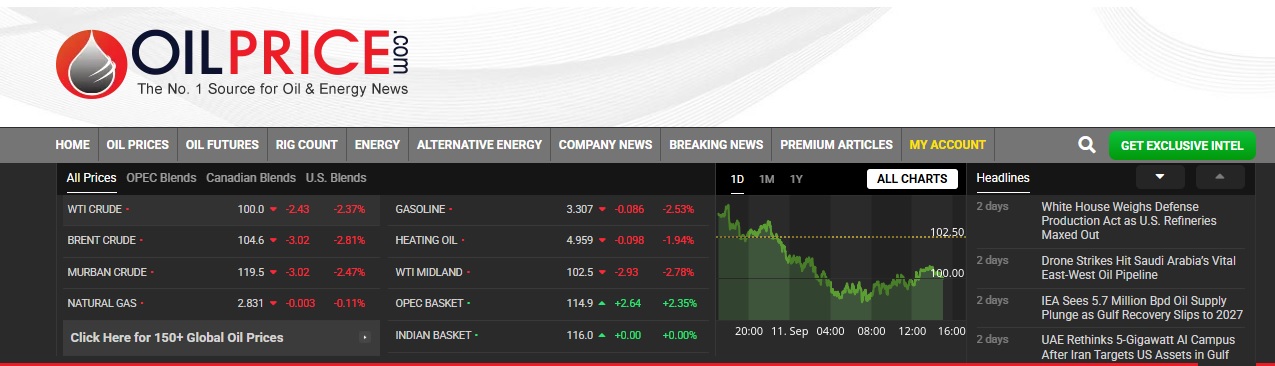Click the red down arrow in the Gasoline row

(602, 210)
